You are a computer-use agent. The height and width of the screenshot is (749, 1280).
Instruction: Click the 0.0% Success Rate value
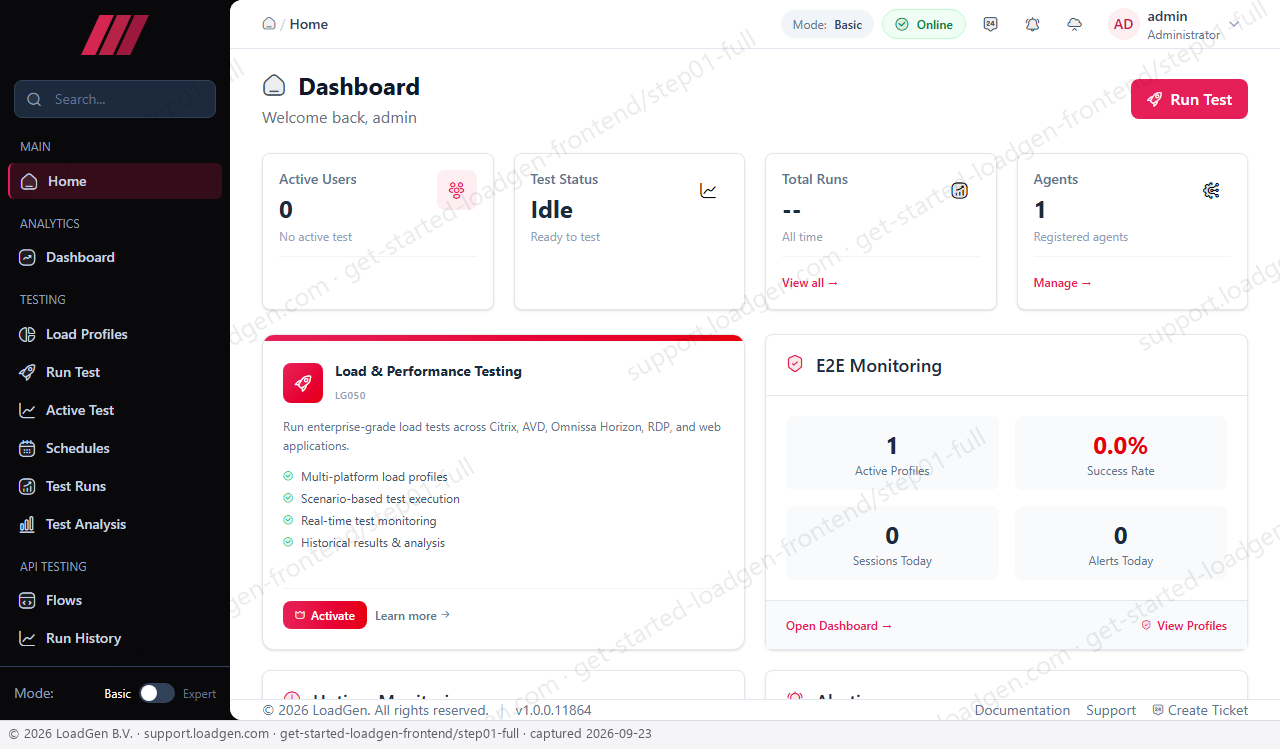coord(1120,445)
